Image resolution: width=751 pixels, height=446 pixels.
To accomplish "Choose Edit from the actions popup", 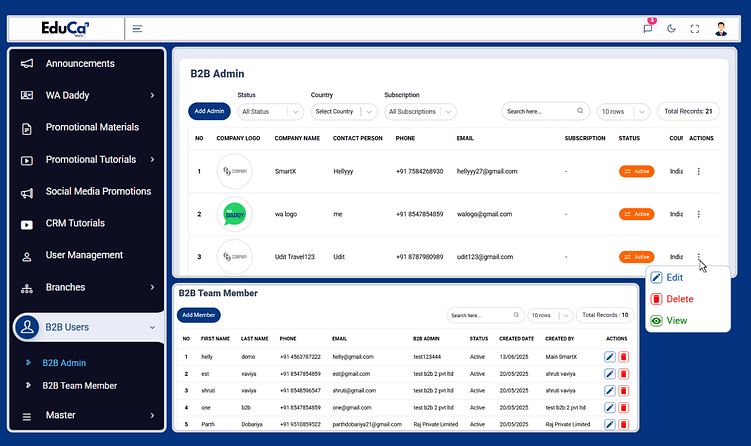I will pos(673,278).
